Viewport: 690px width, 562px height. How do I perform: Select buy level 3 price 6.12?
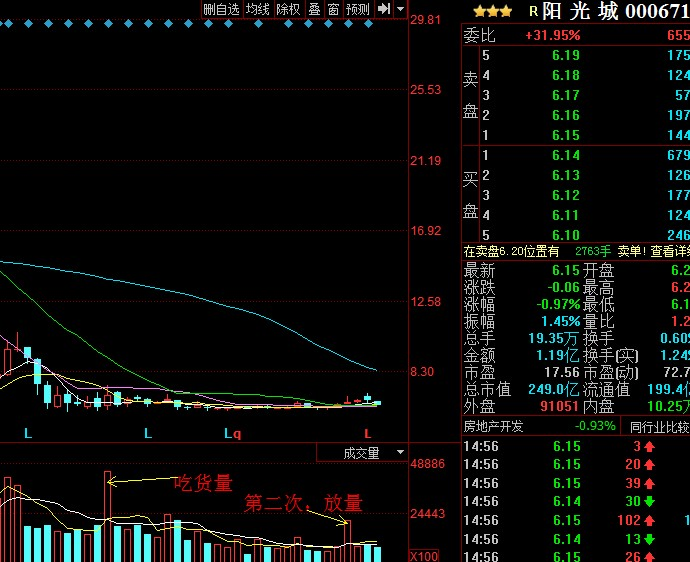click(x=566, y=195)
